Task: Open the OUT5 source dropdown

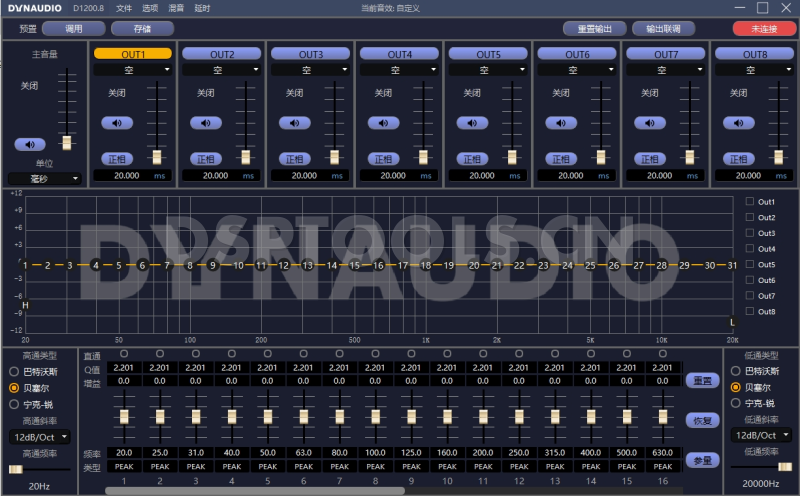Action: 488,70
